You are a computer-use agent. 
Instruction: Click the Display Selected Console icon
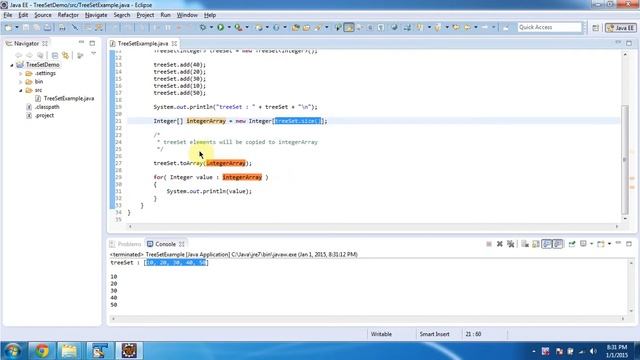click(x=583, y=244)
